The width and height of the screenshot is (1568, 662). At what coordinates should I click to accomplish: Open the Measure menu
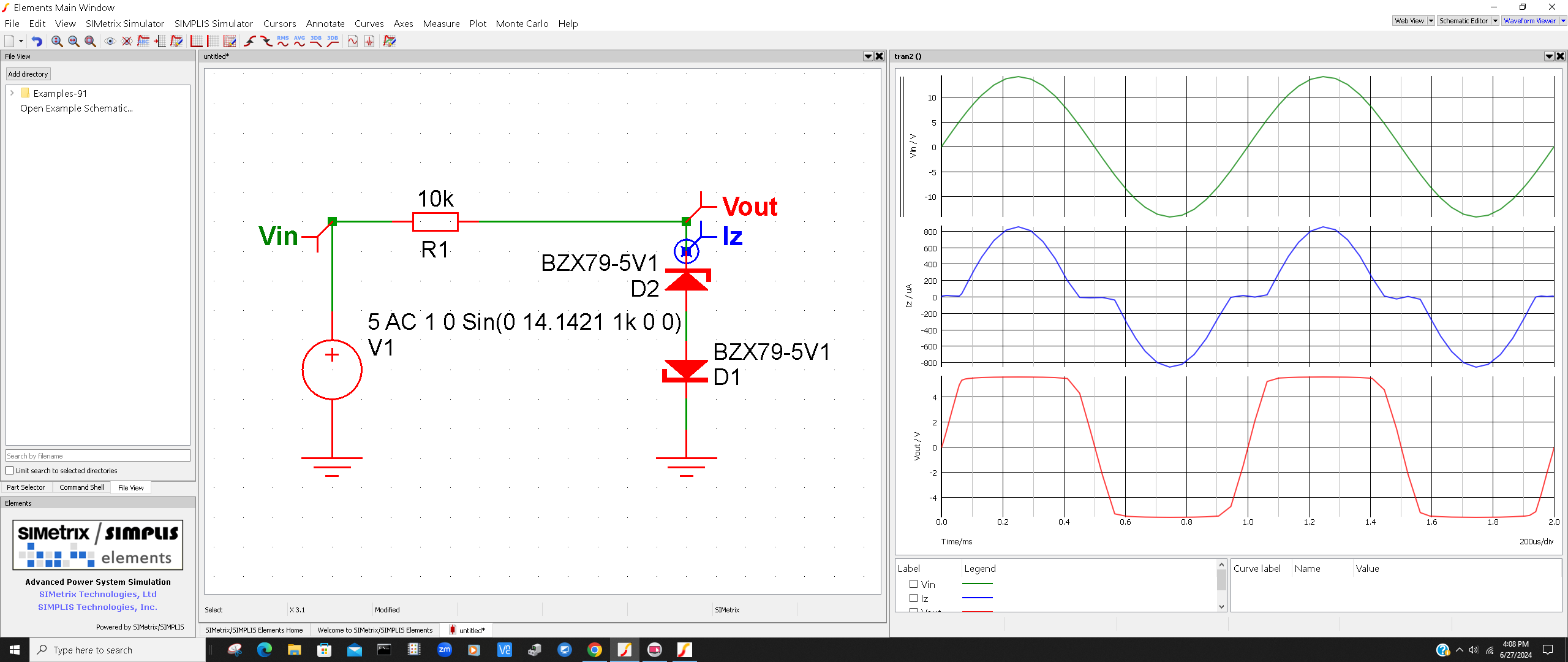[442, 23]
